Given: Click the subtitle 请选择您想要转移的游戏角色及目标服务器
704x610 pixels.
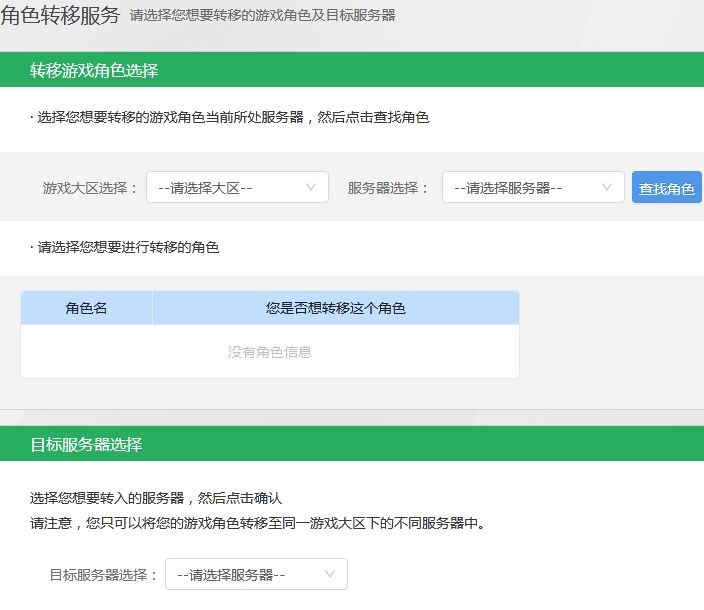Looking at the screenshot, I should (x=262, y=15).
